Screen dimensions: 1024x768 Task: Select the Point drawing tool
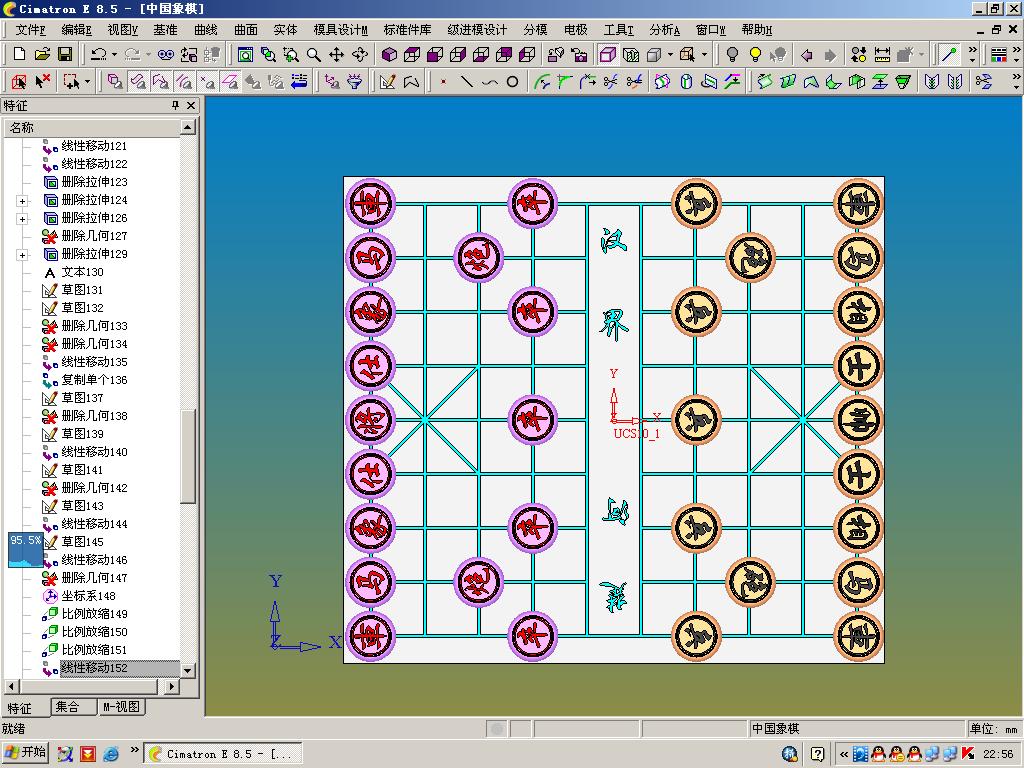(x=443, y=82)
